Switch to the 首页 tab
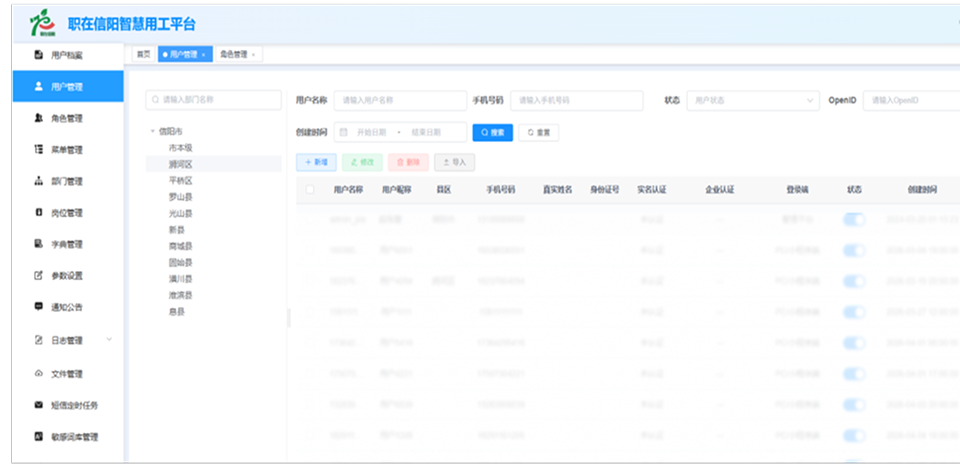 pos(143,54)
